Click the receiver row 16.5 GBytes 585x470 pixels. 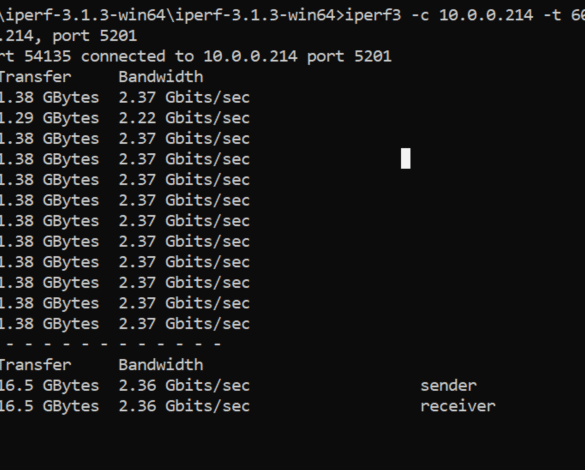click(49, 406)
